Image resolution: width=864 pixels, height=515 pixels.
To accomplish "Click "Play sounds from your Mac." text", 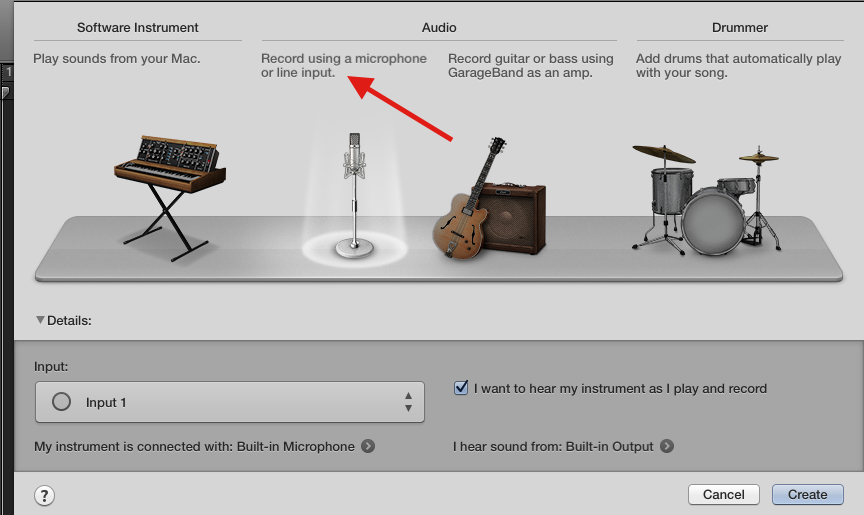I will click(x=117, y=58).
